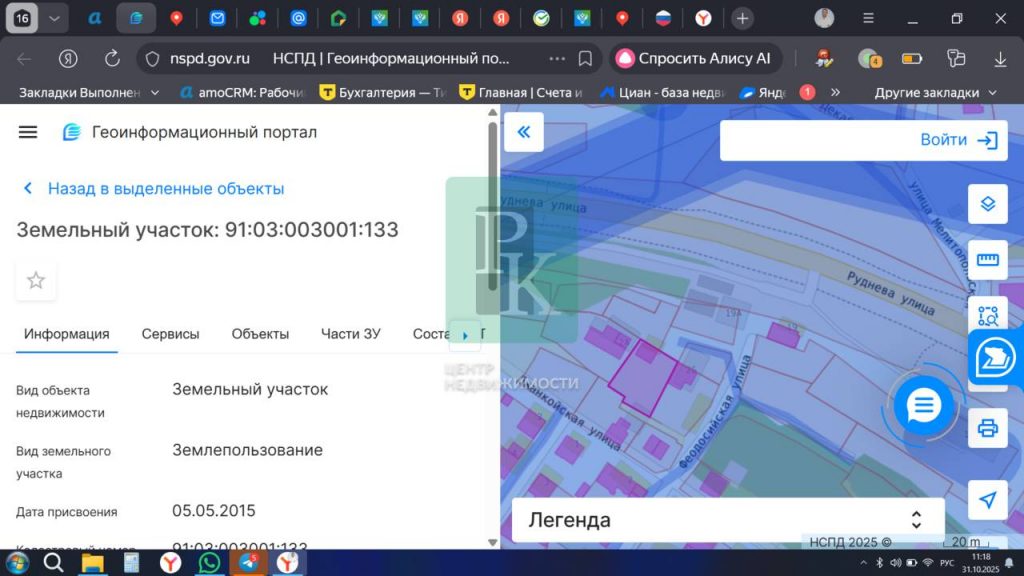This screenshot has height=576, width=1024.
Task: Select the ruler measurement tool
Action: point(987,260)
